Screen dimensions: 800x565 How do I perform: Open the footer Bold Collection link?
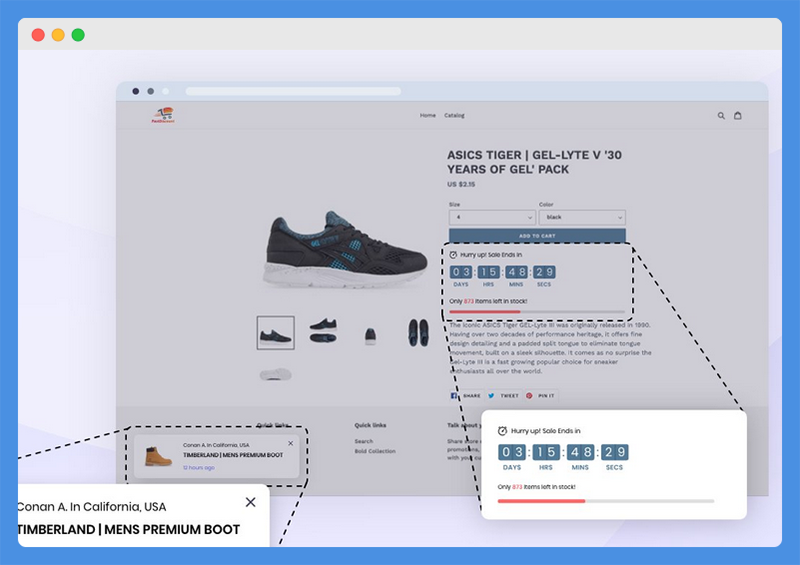point(375,451)
